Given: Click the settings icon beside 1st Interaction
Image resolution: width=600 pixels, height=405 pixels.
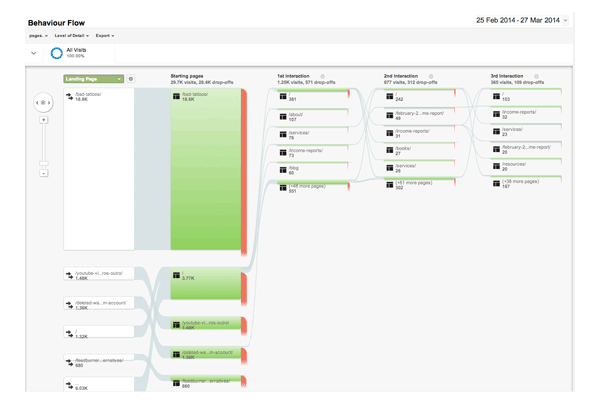Looking at the screenshot, I should (323, 76).
